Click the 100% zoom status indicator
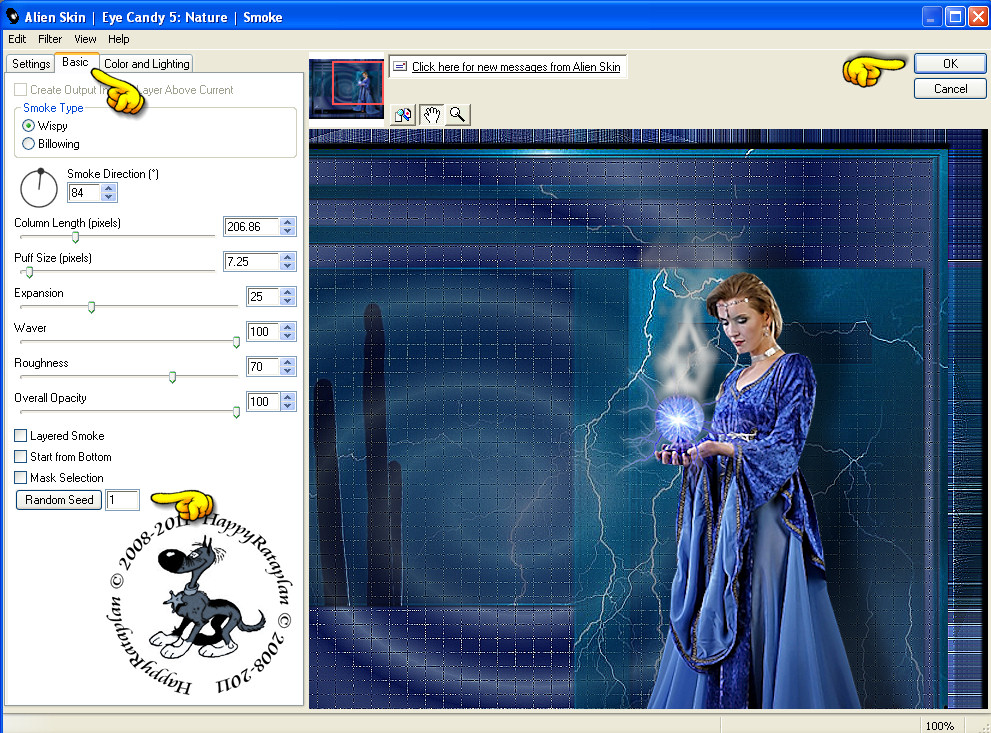 (939, 725)
